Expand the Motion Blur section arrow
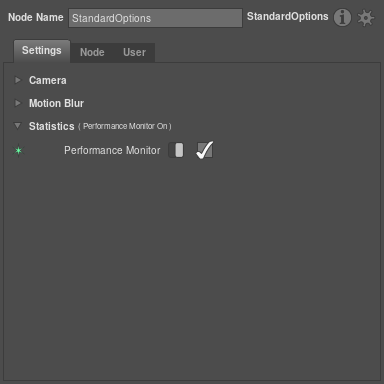 (x=18, y=103)
